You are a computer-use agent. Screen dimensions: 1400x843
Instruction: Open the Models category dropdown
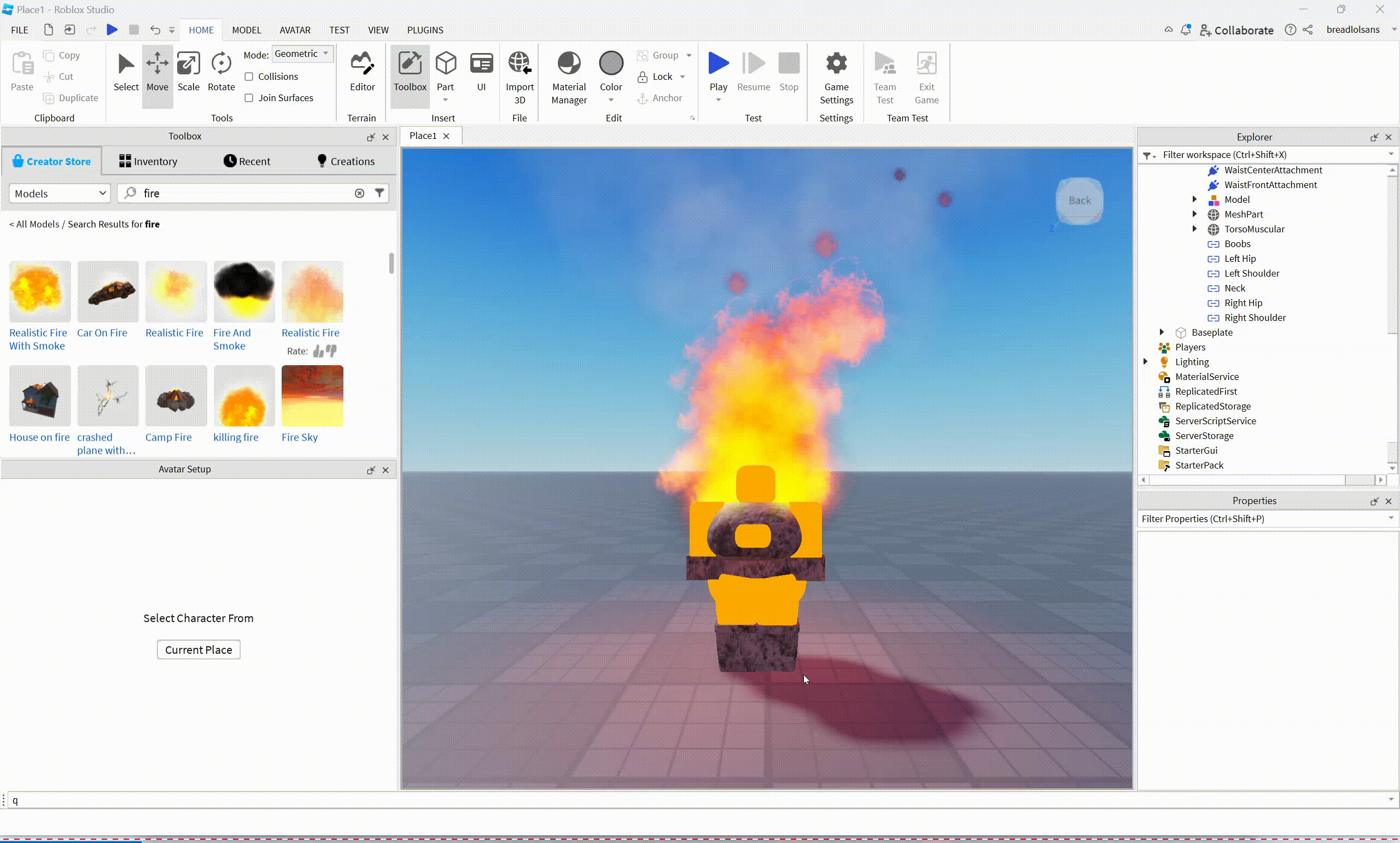60,194
